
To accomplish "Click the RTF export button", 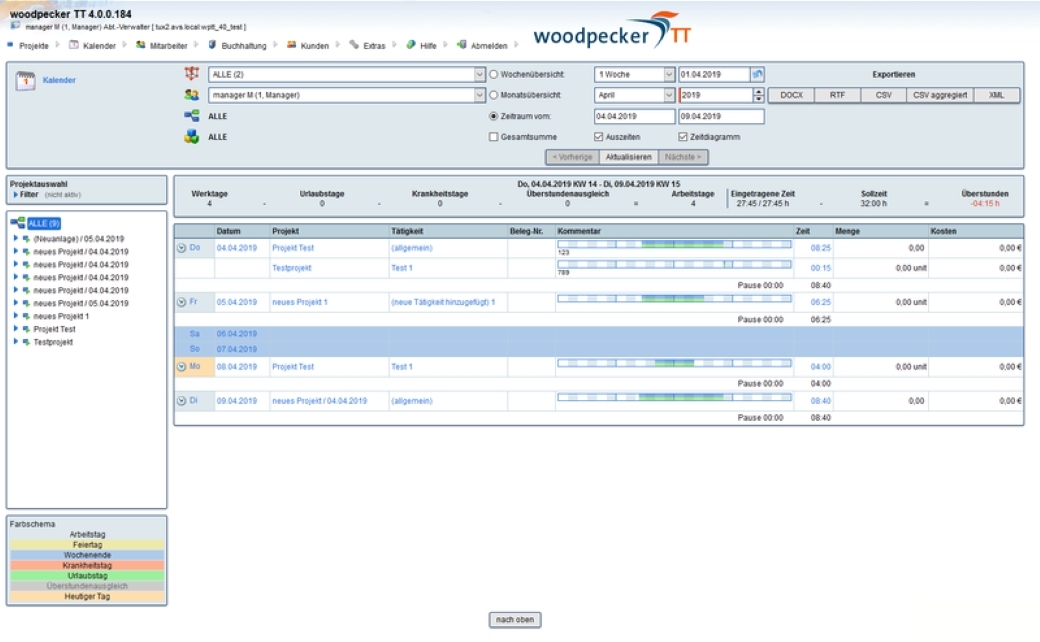I will coord(837,96).
